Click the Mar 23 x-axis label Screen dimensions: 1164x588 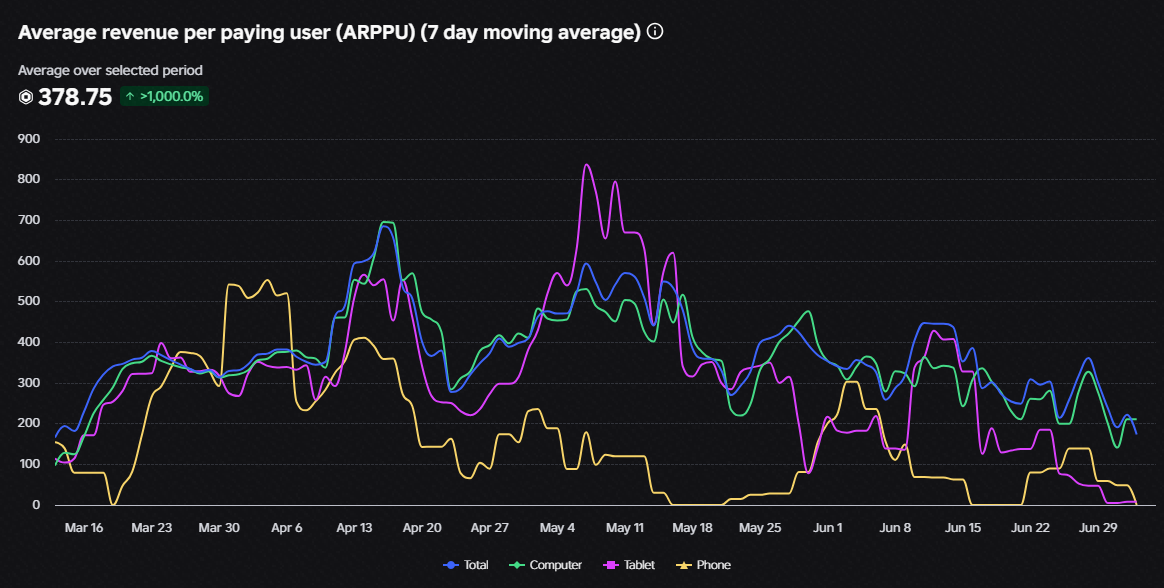(x=151, y=528)
